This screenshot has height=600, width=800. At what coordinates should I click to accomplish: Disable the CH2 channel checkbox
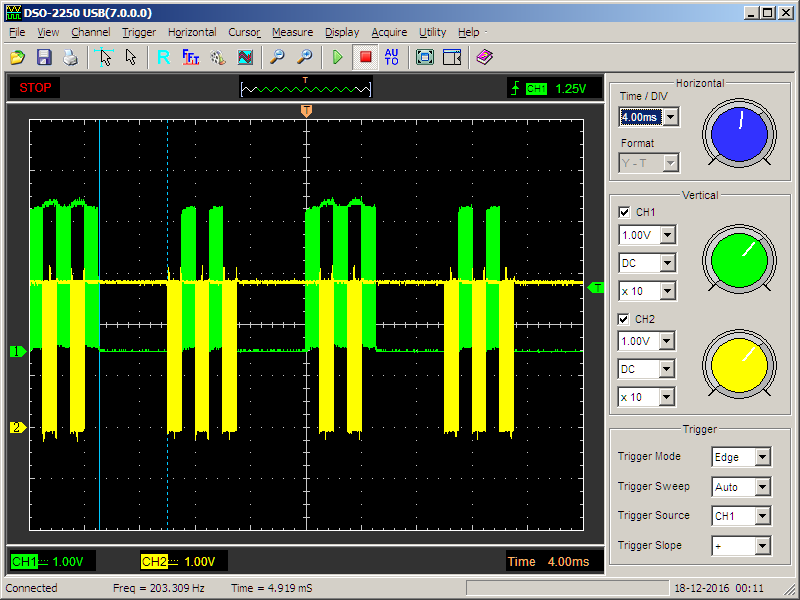click(x=625, y=318)
